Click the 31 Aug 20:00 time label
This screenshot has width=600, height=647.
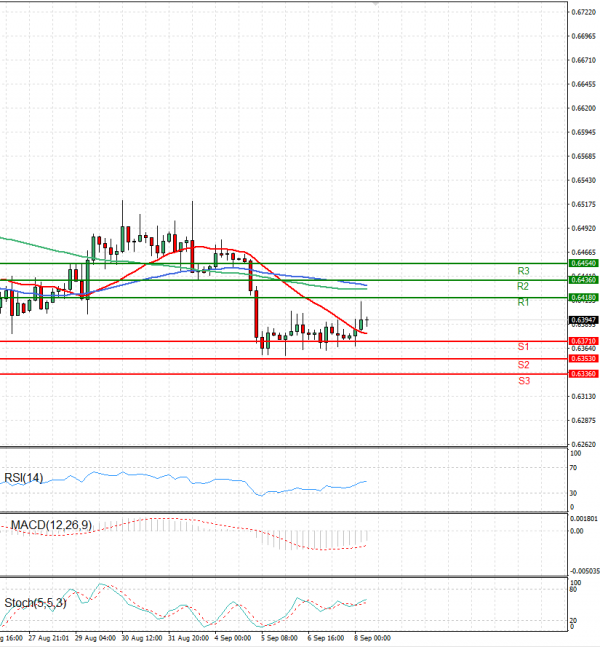189,638
